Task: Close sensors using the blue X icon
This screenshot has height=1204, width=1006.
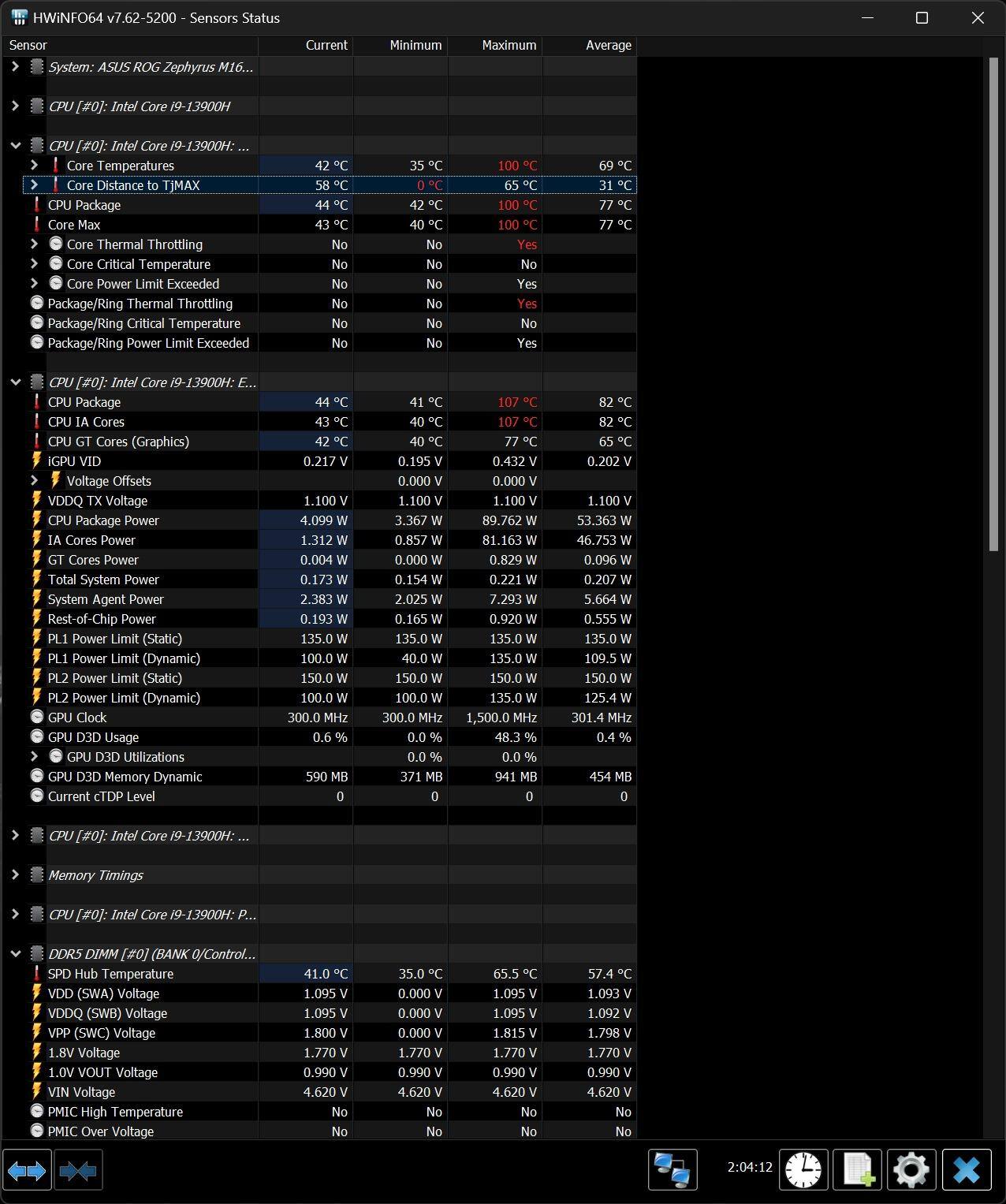Action: coord(966,1170)
